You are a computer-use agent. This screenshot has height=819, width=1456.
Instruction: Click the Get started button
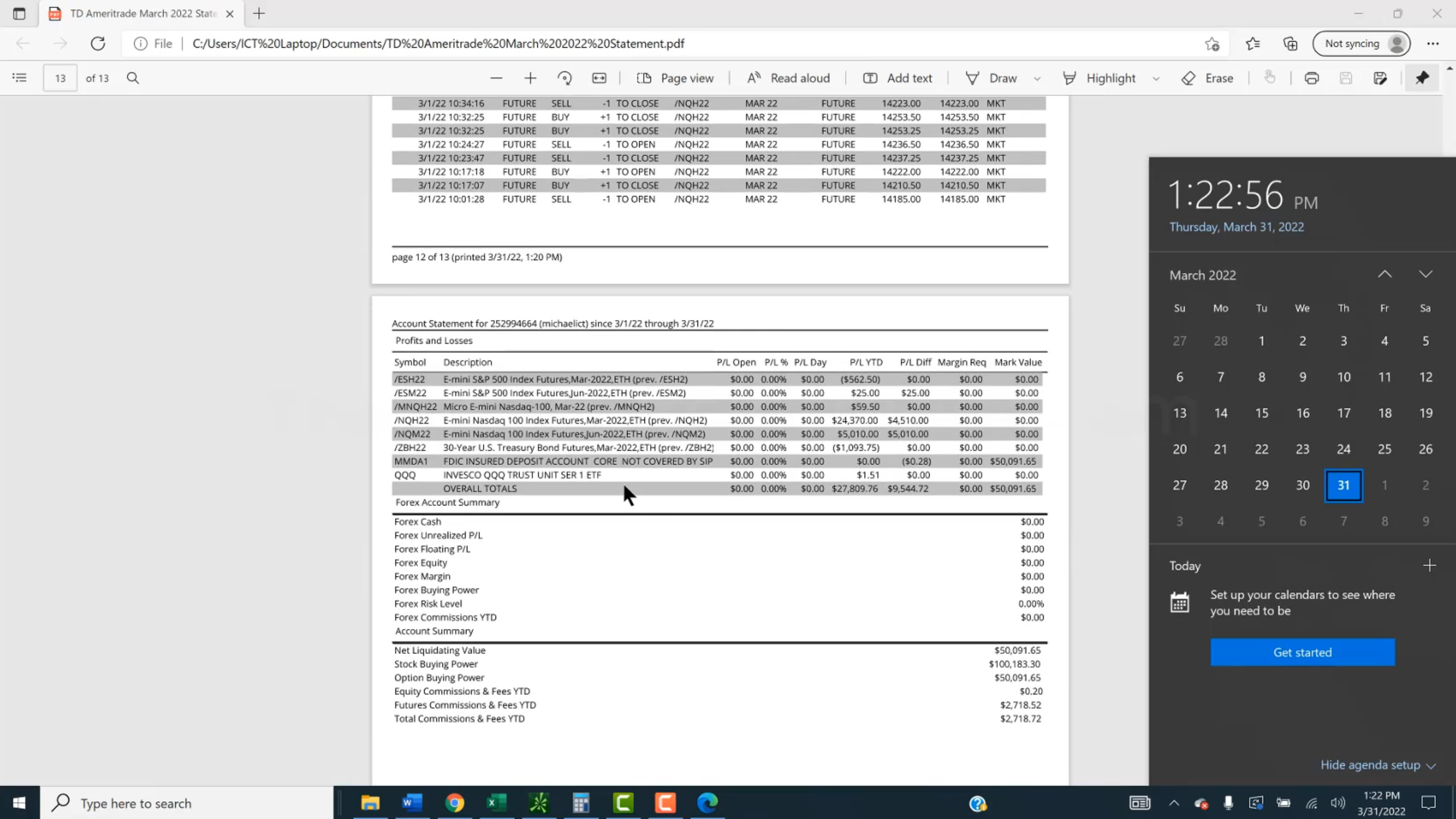tap(1302, 652)
